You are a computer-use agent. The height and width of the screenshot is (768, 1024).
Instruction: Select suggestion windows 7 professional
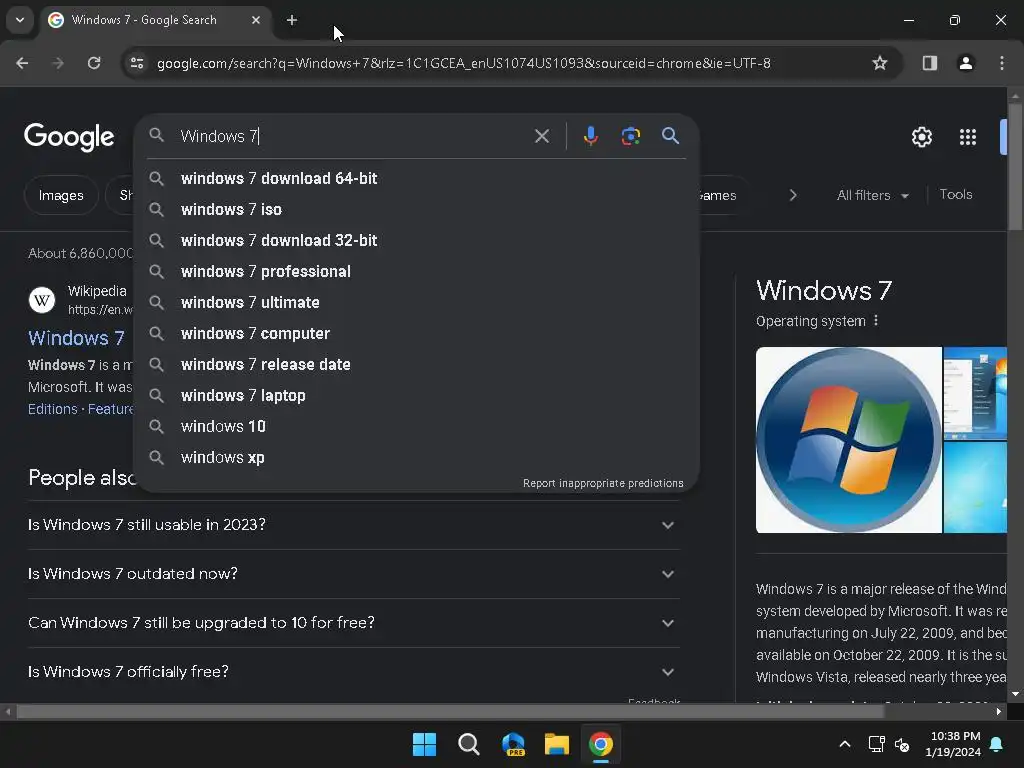[x=416, y=272]
